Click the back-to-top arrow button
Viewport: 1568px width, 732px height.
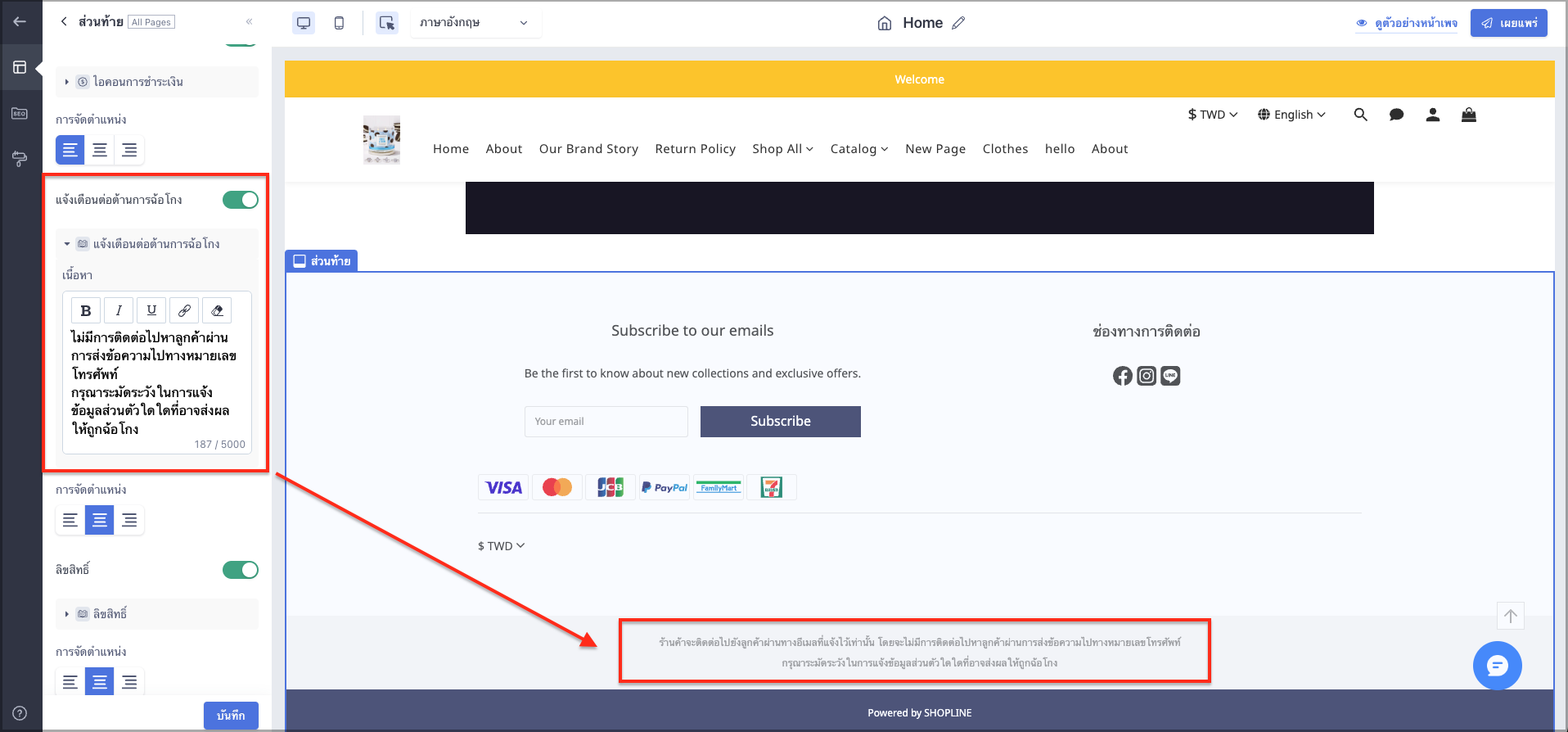(1511, 616)
